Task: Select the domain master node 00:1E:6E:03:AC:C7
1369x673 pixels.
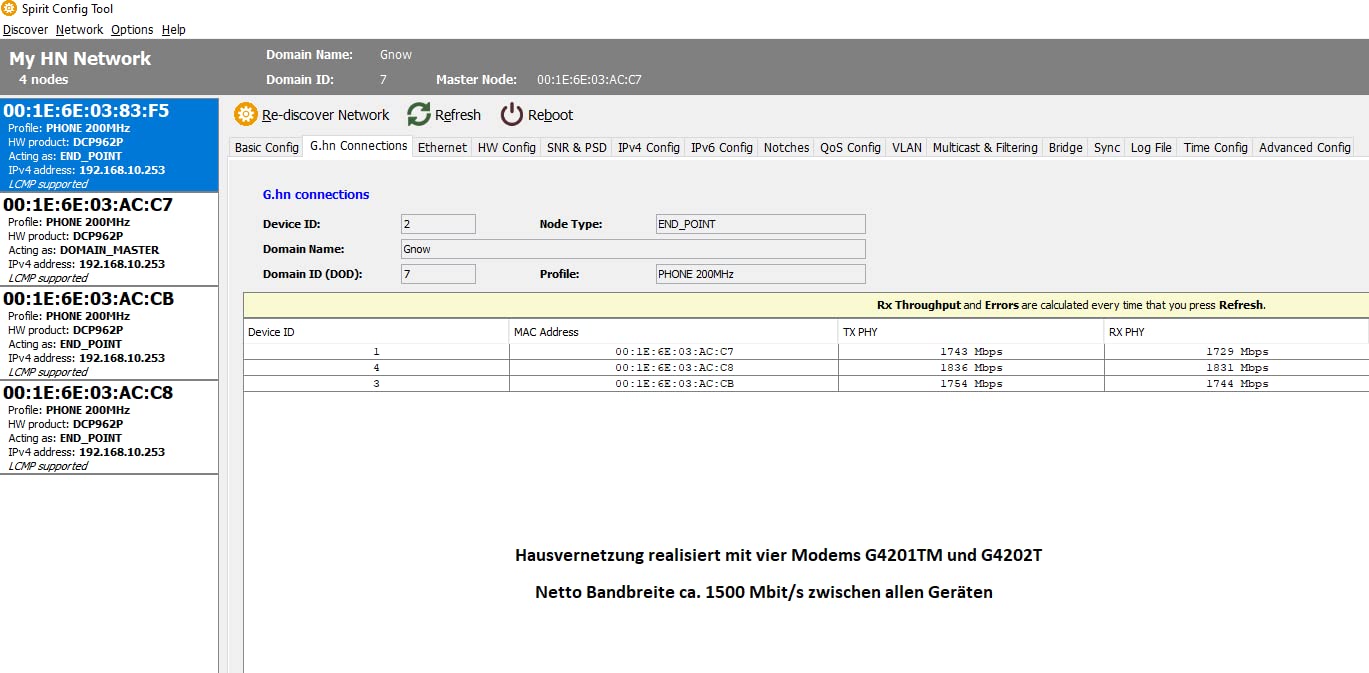Action: click(108, 239)
